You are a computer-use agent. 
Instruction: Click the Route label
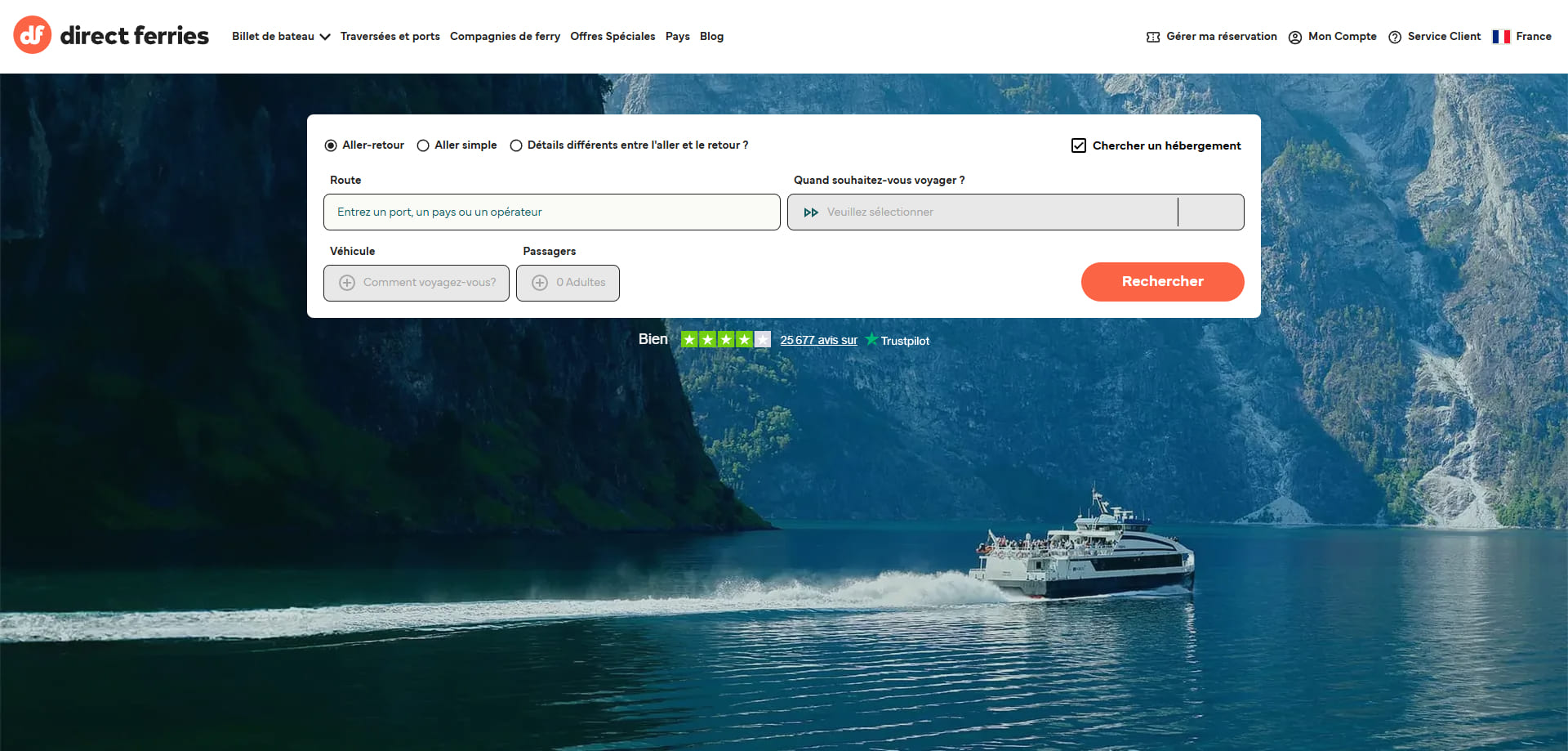(345, 181)
